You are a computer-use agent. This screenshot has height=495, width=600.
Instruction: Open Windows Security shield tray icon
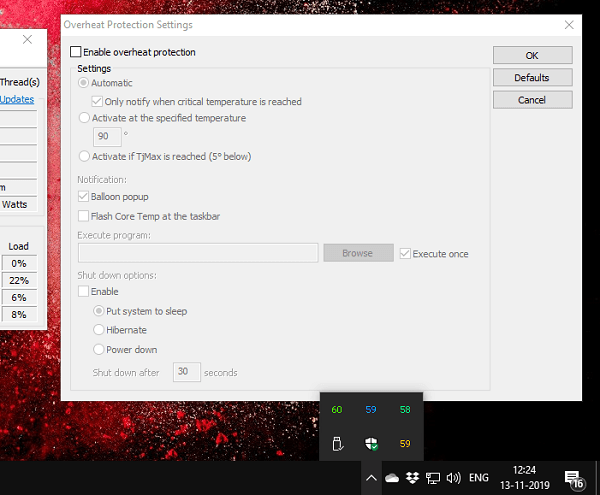pos(371,444)
